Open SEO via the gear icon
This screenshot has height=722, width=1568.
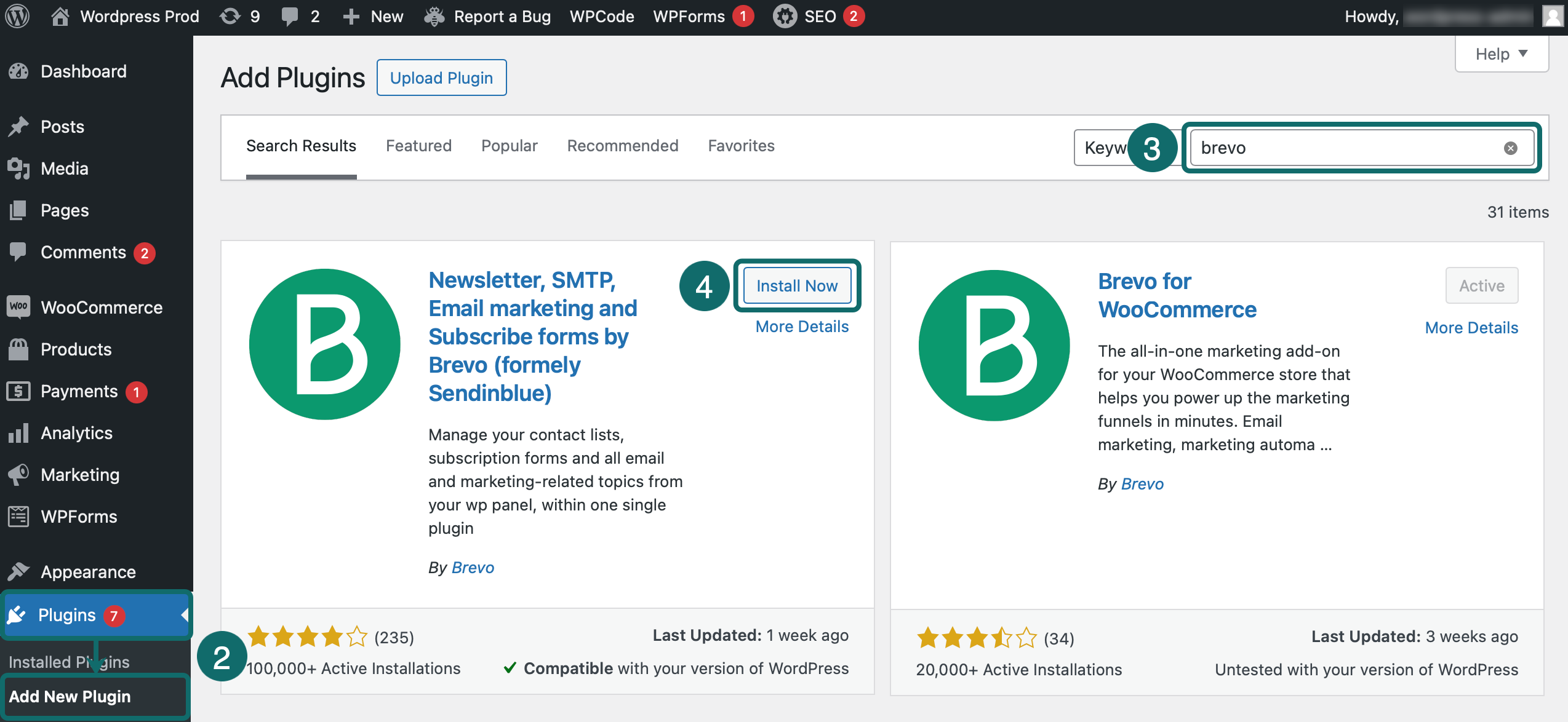pos(784,16)
